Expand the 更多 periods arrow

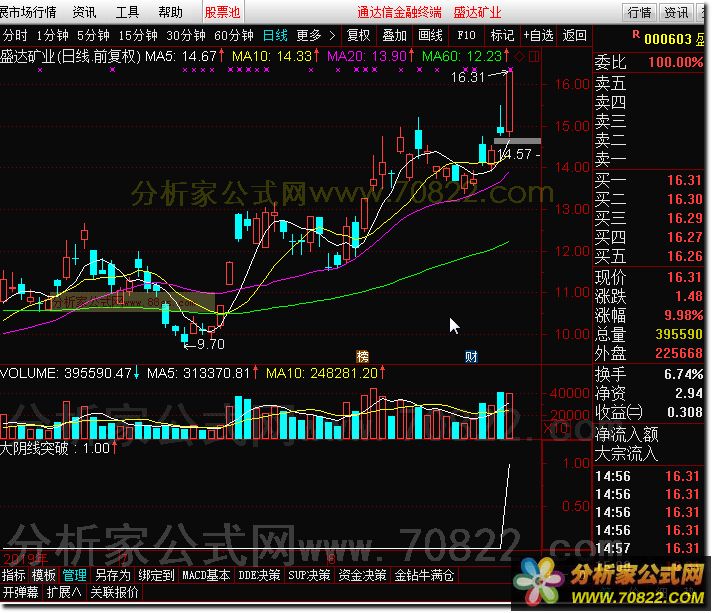[332, 35]
